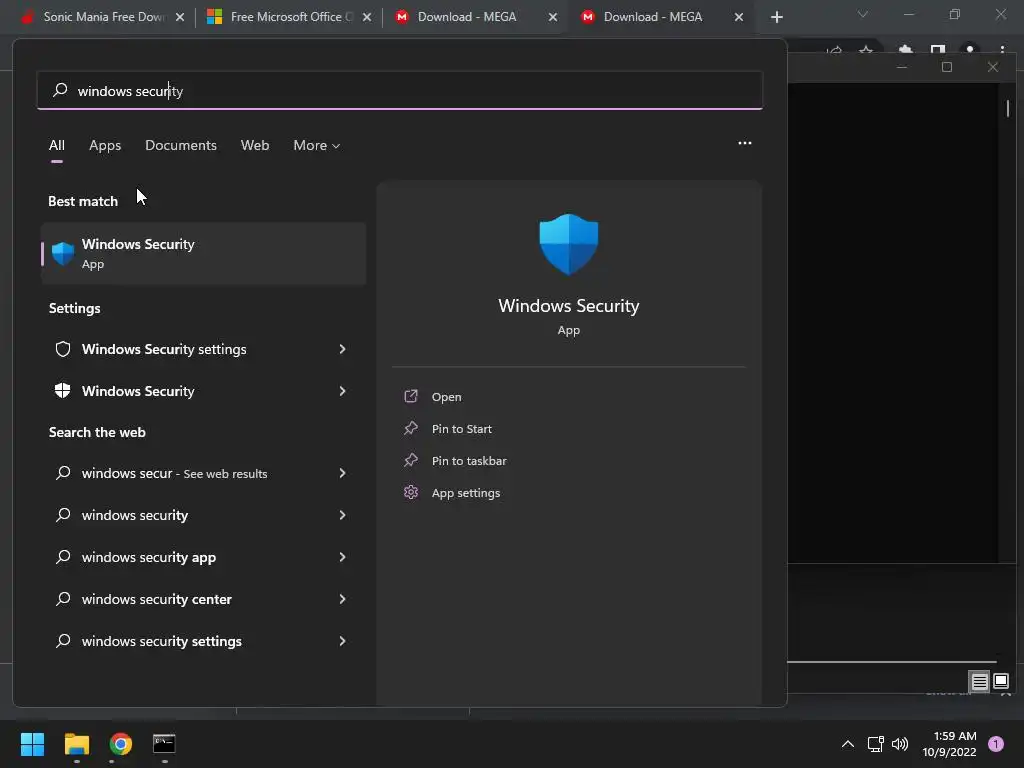Open the clock showing 1:59 AM
Screen dimensions: 1024x768
click(x=950, y=744)
